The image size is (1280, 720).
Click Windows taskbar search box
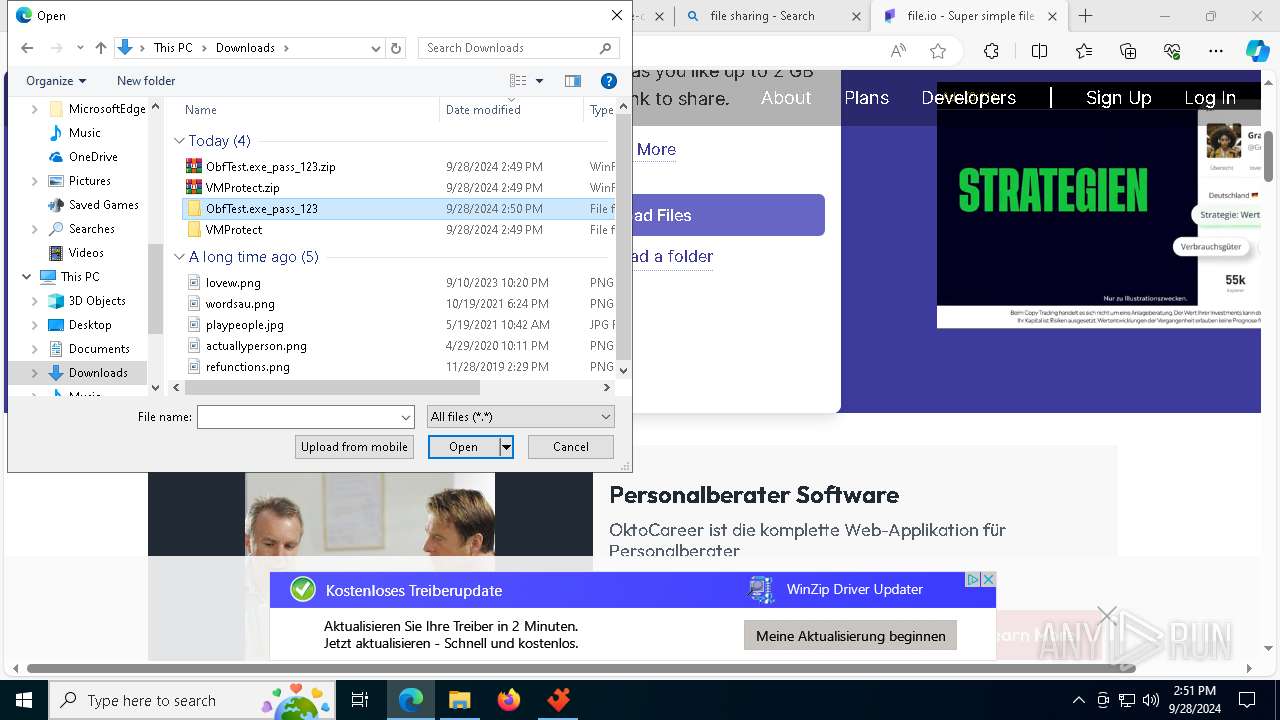click(192, 700)
